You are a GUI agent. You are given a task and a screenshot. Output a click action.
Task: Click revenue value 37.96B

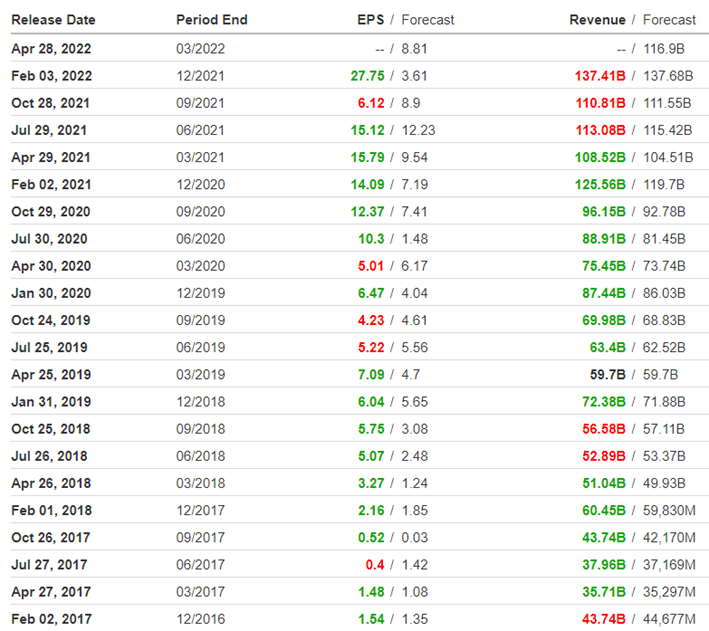[604, 565]
